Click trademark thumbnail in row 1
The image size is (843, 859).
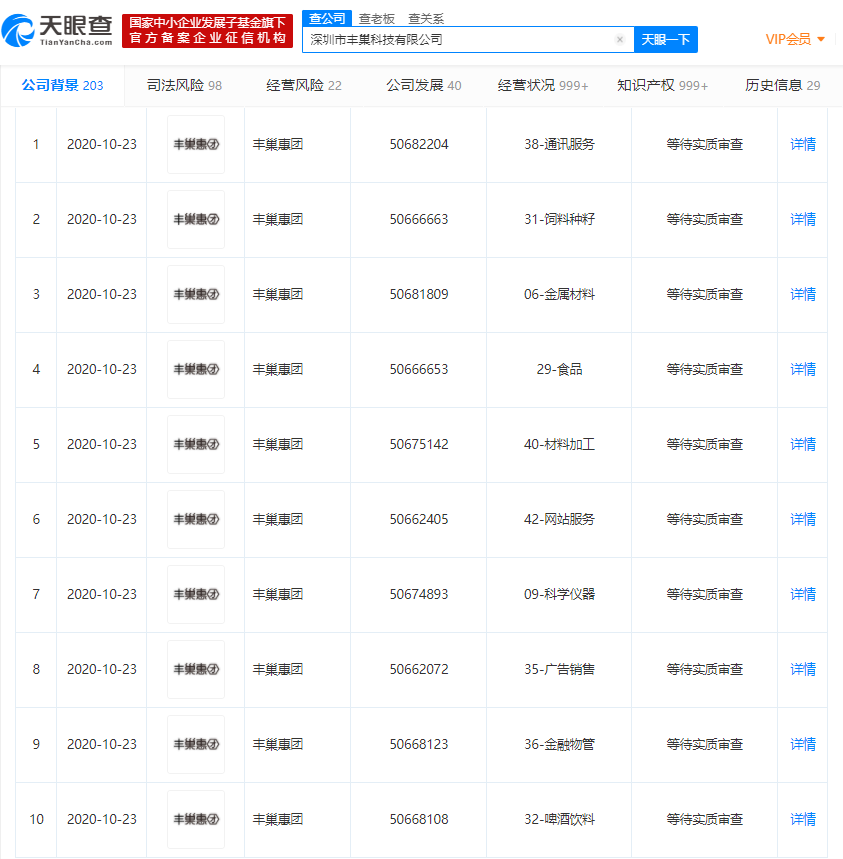pos(196,144)
